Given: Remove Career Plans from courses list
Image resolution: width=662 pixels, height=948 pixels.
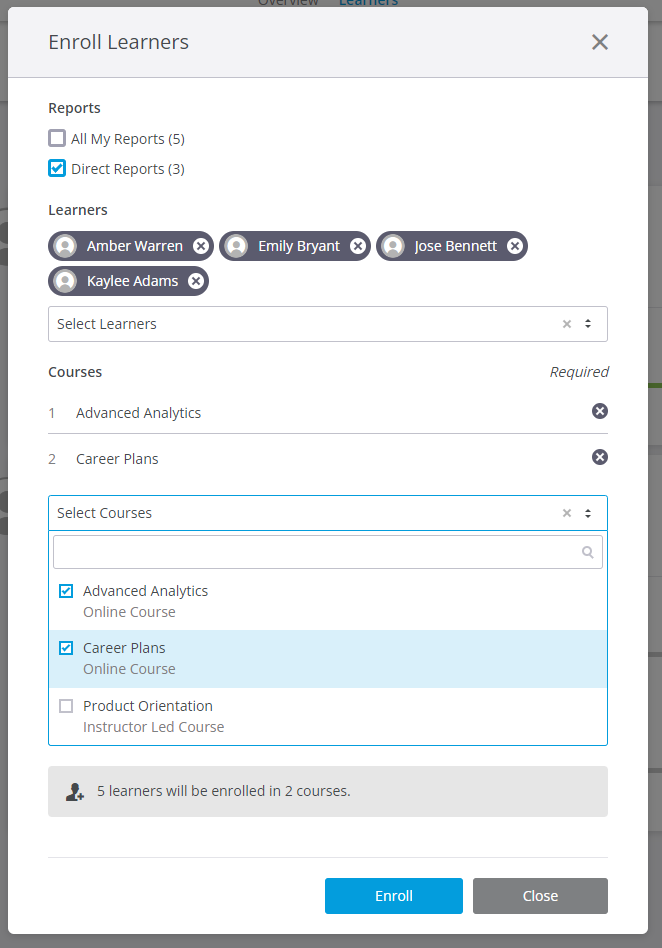Looking at the screenshot, I should point(600,457).
